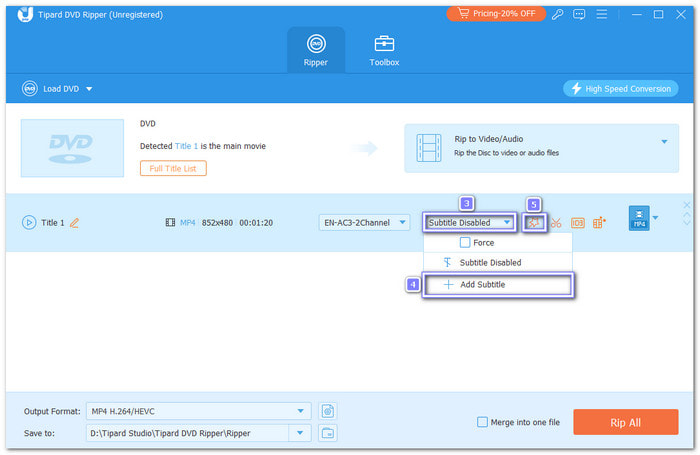
Task: Select Add Subtitle from the menu
Action: pos(497,285)
